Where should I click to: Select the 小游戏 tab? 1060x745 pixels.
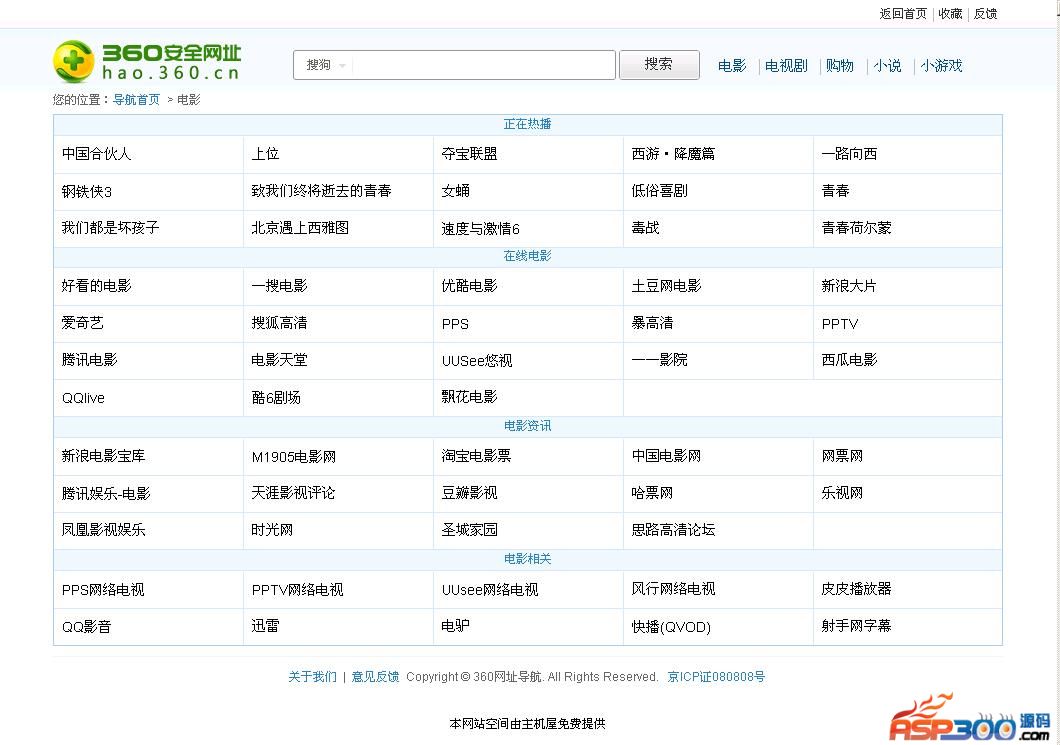coord(941,66)
